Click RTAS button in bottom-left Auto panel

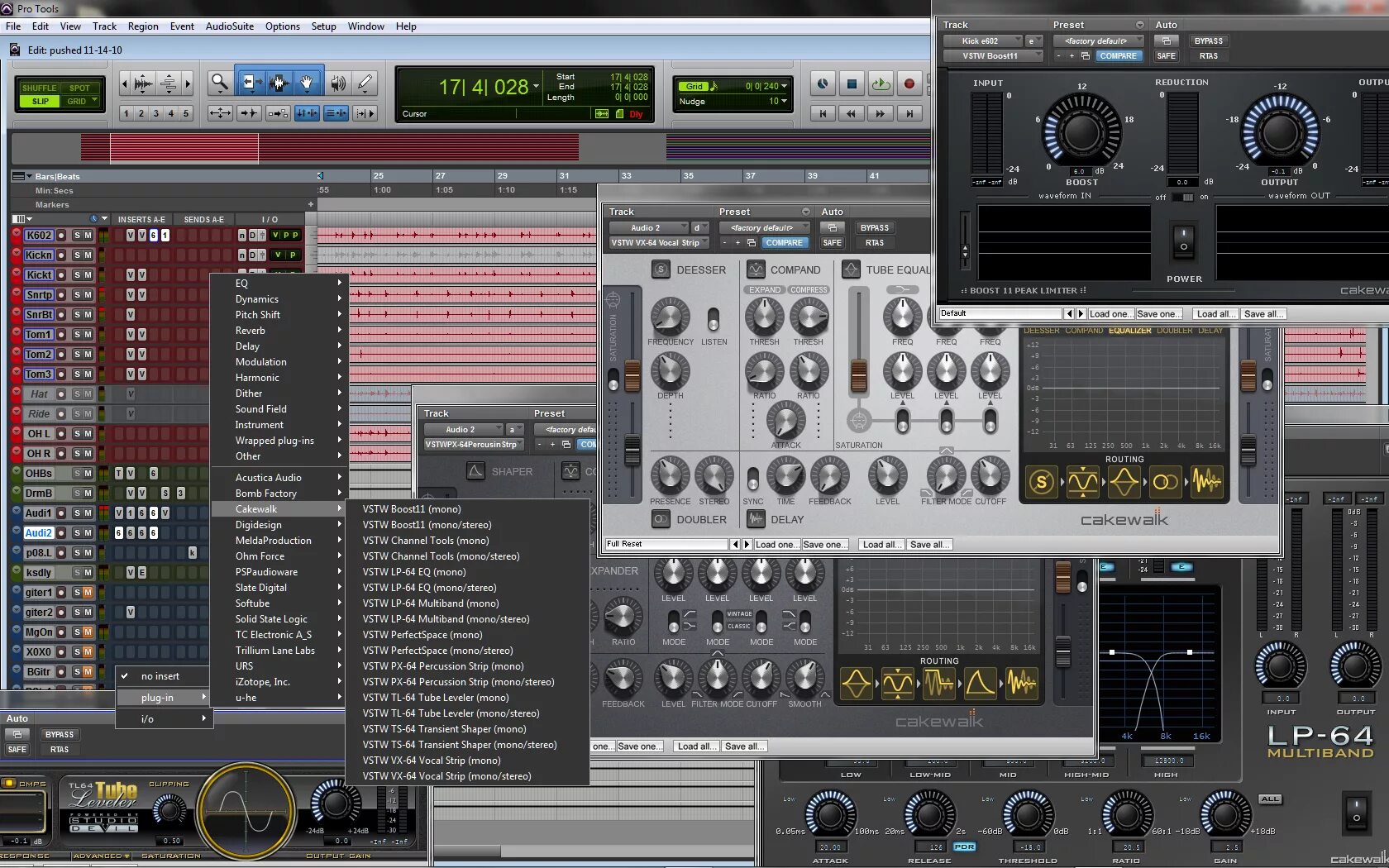pyautogui.click(x=60, y=750)
